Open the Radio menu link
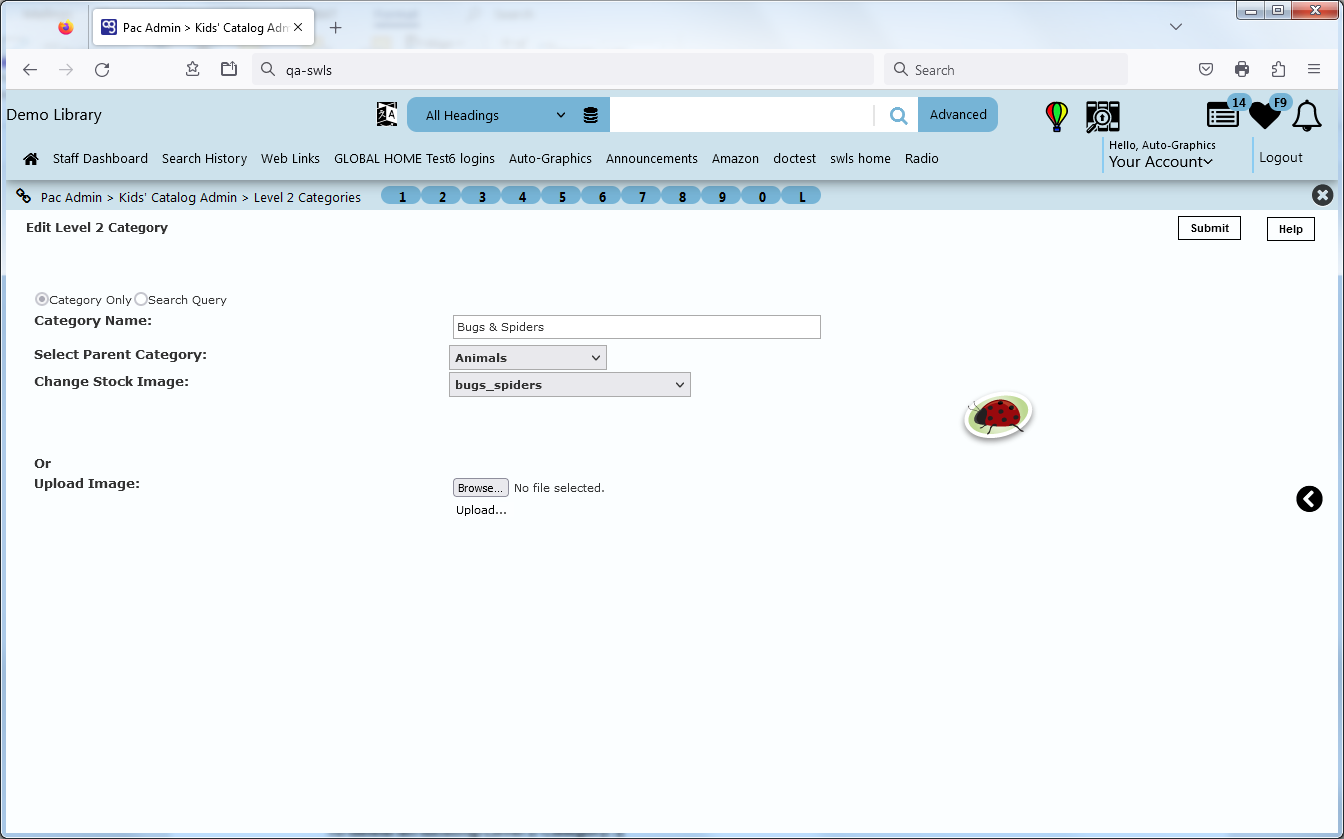This screenshot has height=839, width=1344. pos(922,159)
